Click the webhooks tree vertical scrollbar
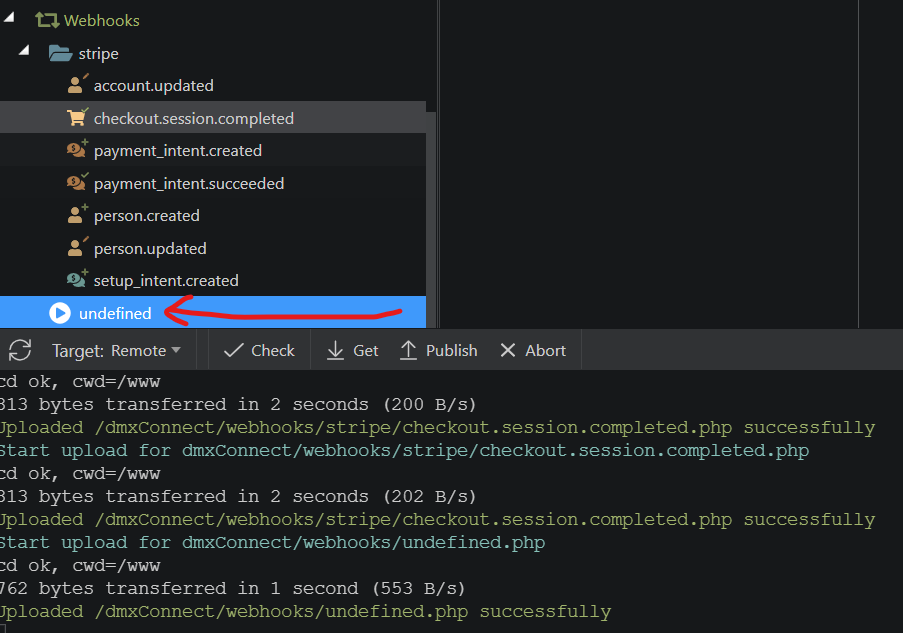Image resolution: width=903 pixels, height=633 pixels. click(x=431, y=219)
